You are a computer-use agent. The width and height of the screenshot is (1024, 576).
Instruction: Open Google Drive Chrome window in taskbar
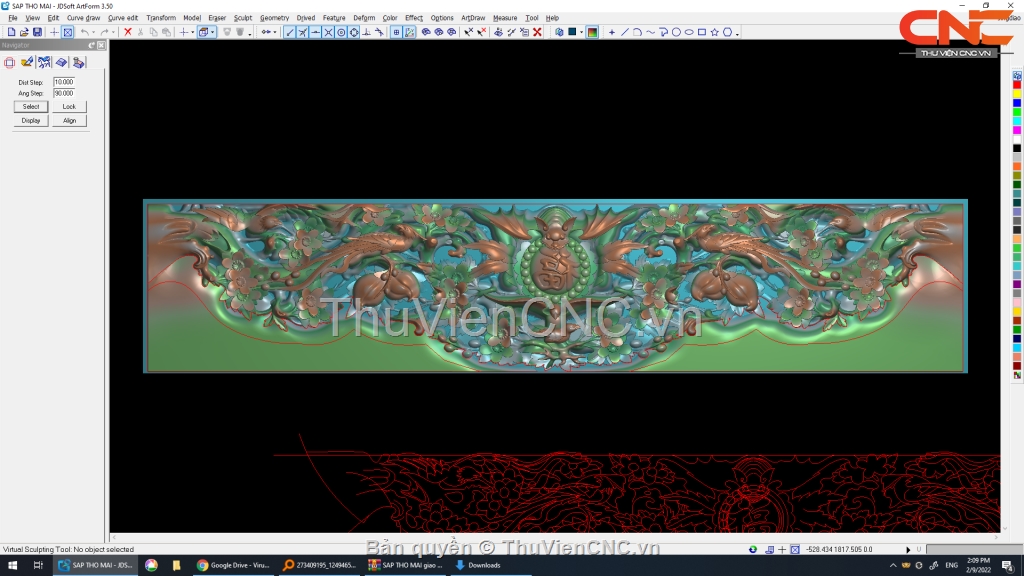click(233, 566)
